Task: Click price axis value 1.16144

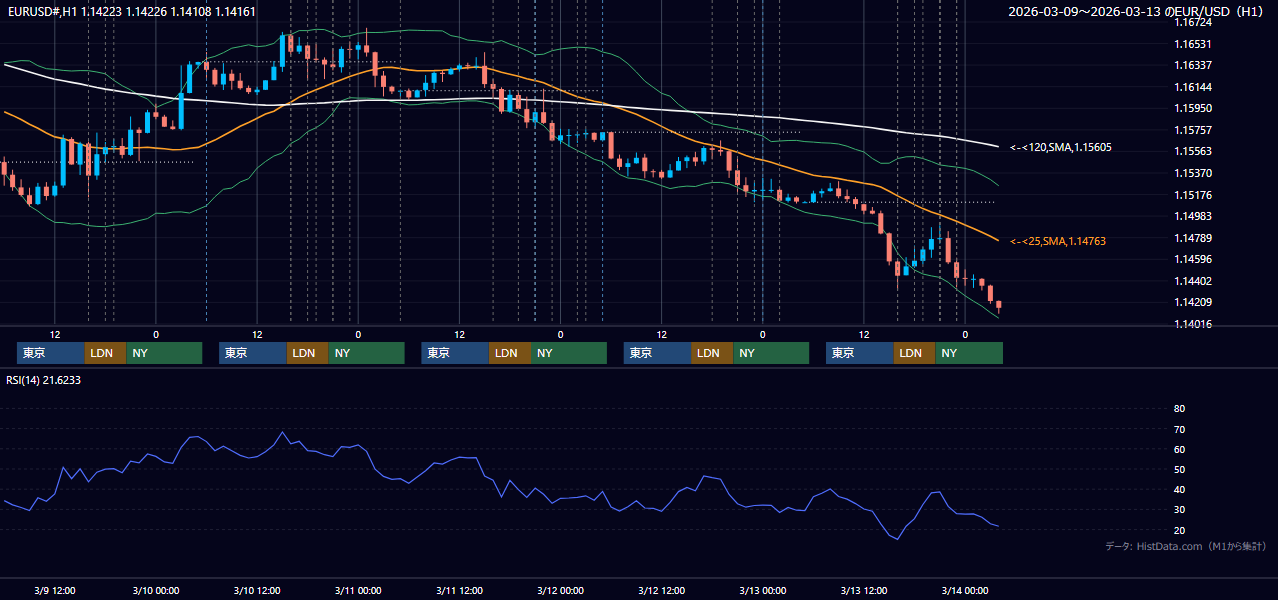Action: pyautogui.click(x=1192, y=87)
